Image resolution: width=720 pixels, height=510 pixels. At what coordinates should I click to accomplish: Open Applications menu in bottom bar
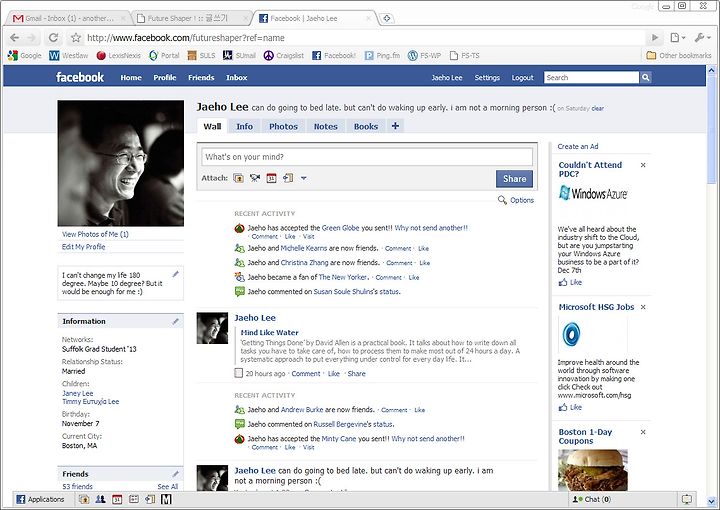(40, 499)
